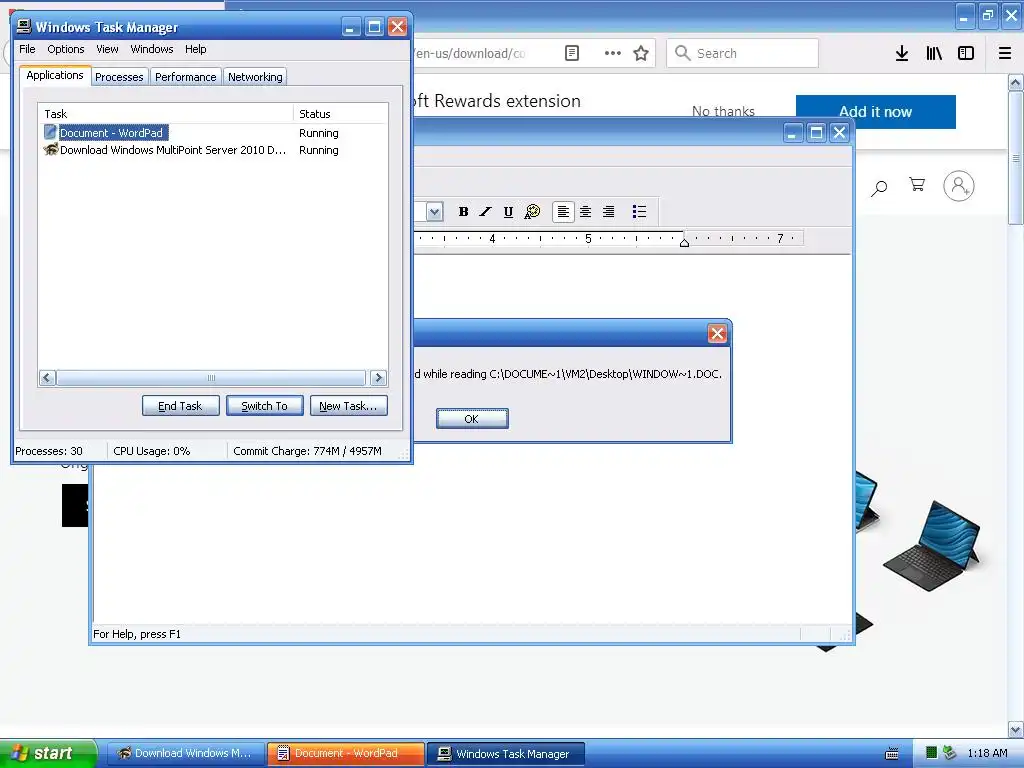Open Task Manager View menu

107,49
